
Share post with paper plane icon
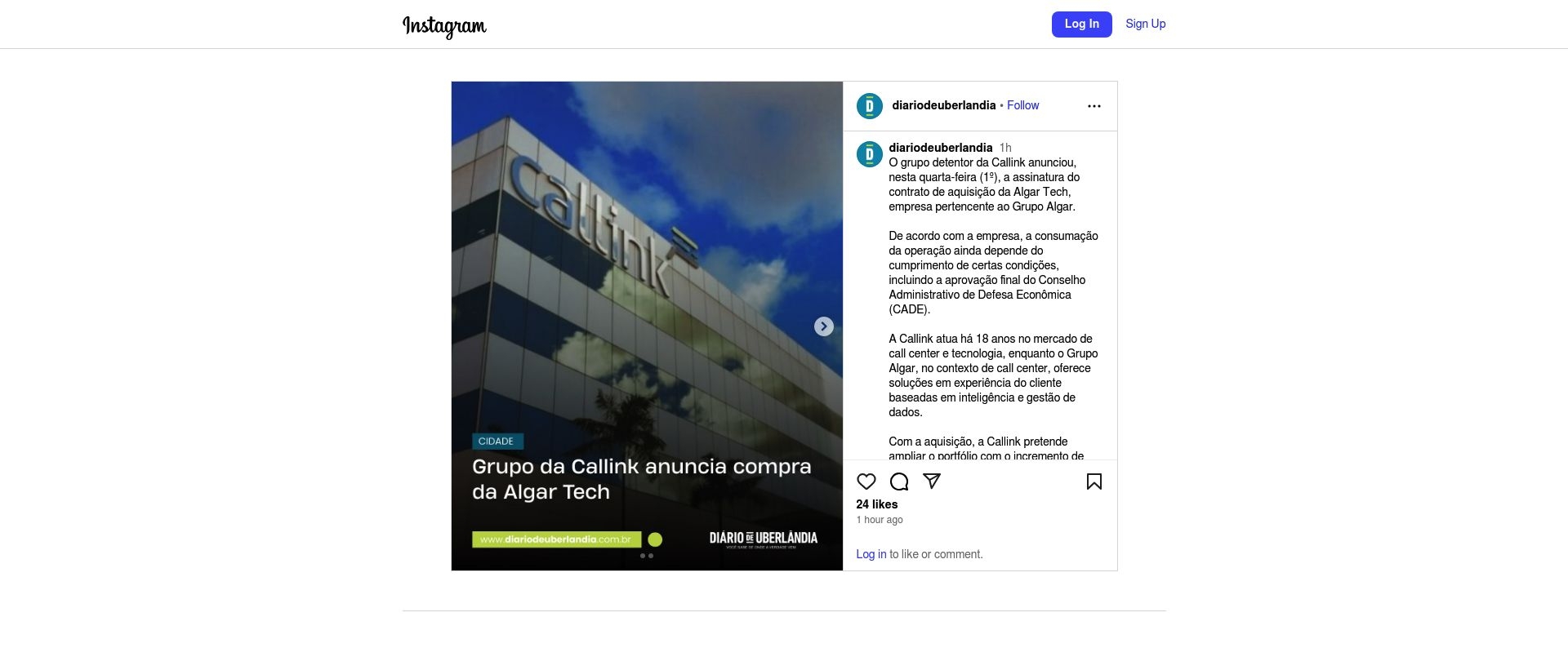[932, 482]
